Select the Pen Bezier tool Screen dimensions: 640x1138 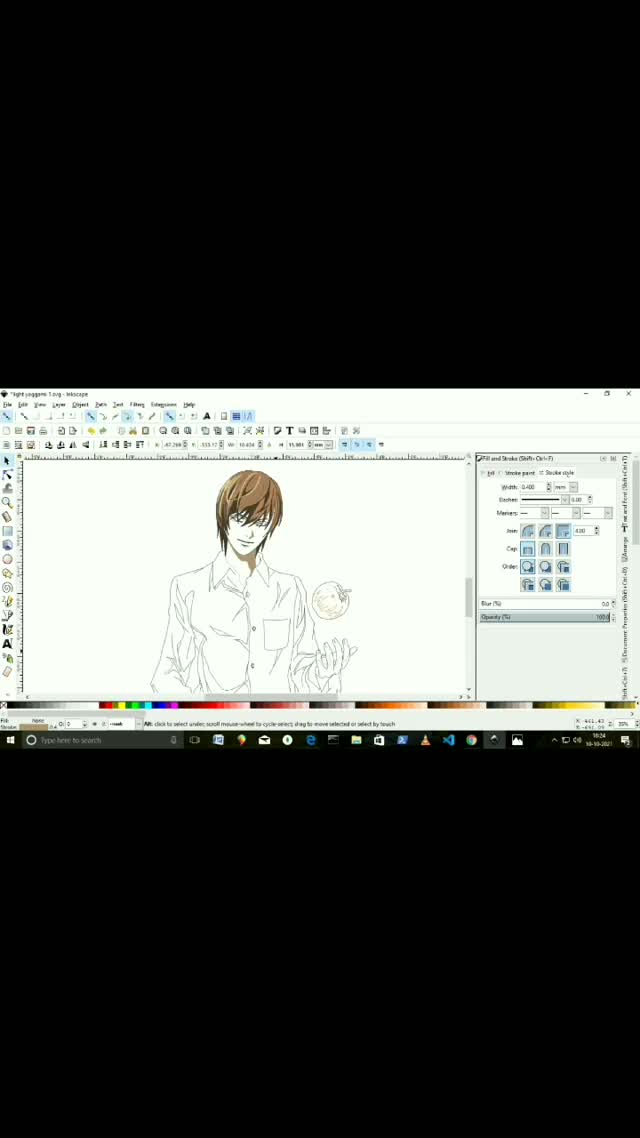(7, 615)
